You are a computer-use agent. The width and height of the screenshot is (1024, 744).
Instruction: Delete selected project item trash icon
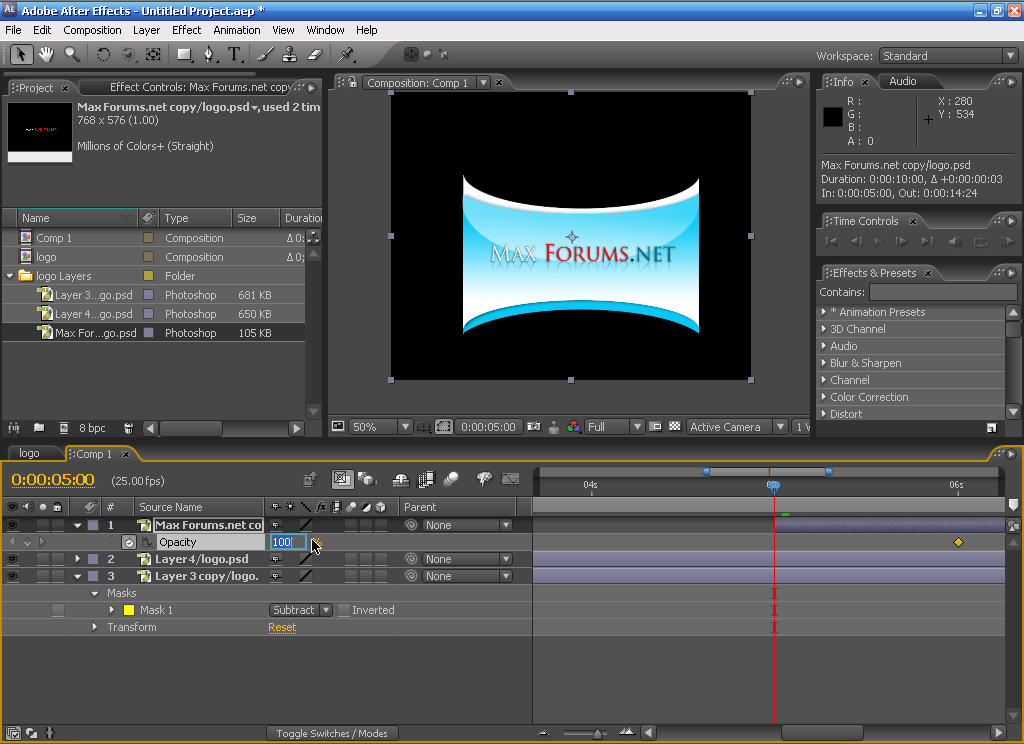129,428
